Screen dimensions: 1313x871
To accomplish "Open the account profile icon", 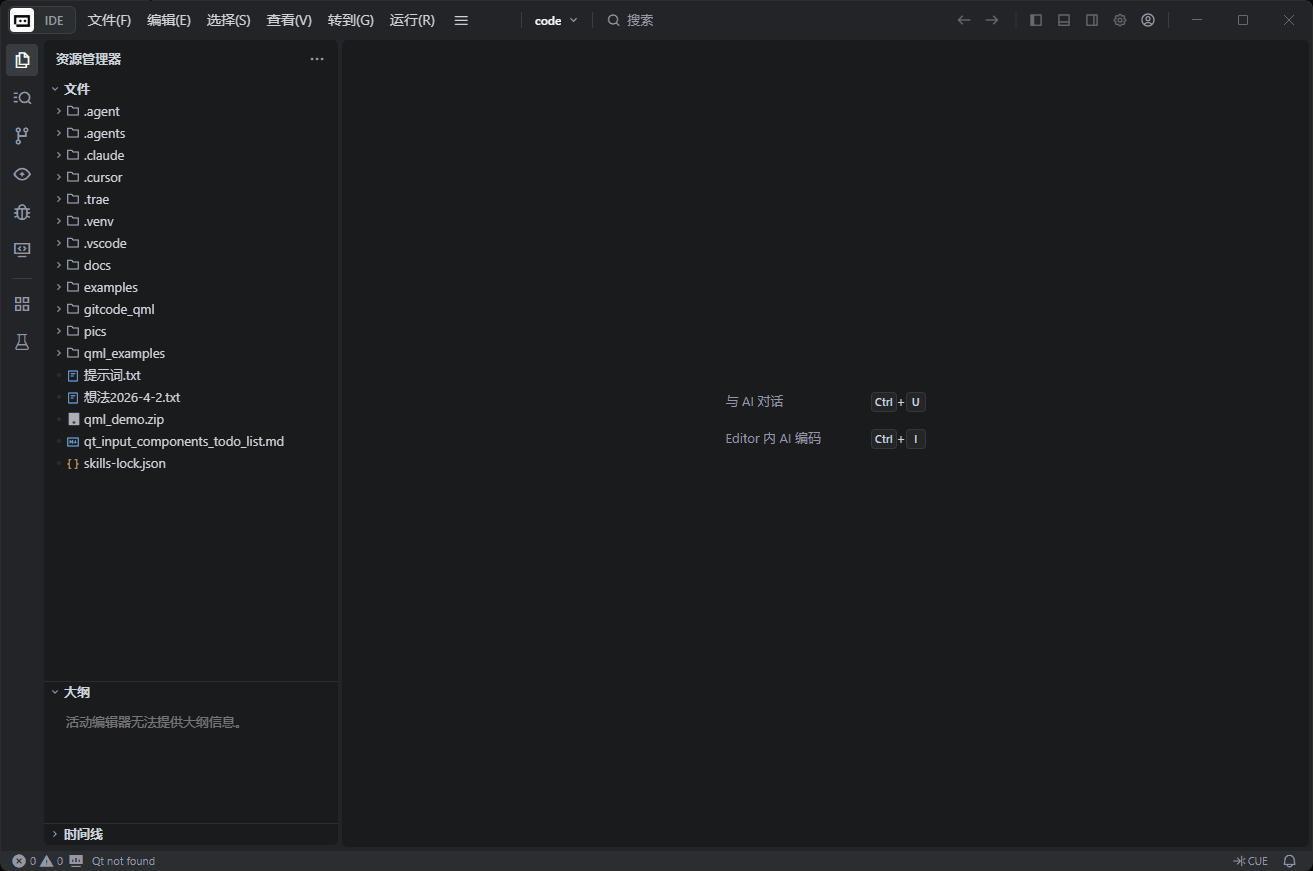I will (1148, 20).
